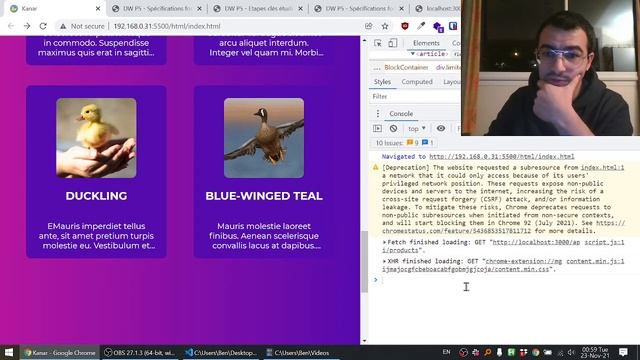Click the page vertical scrollbar thumb
Viewport: 640px width, 360px height.
pos(364,262)
